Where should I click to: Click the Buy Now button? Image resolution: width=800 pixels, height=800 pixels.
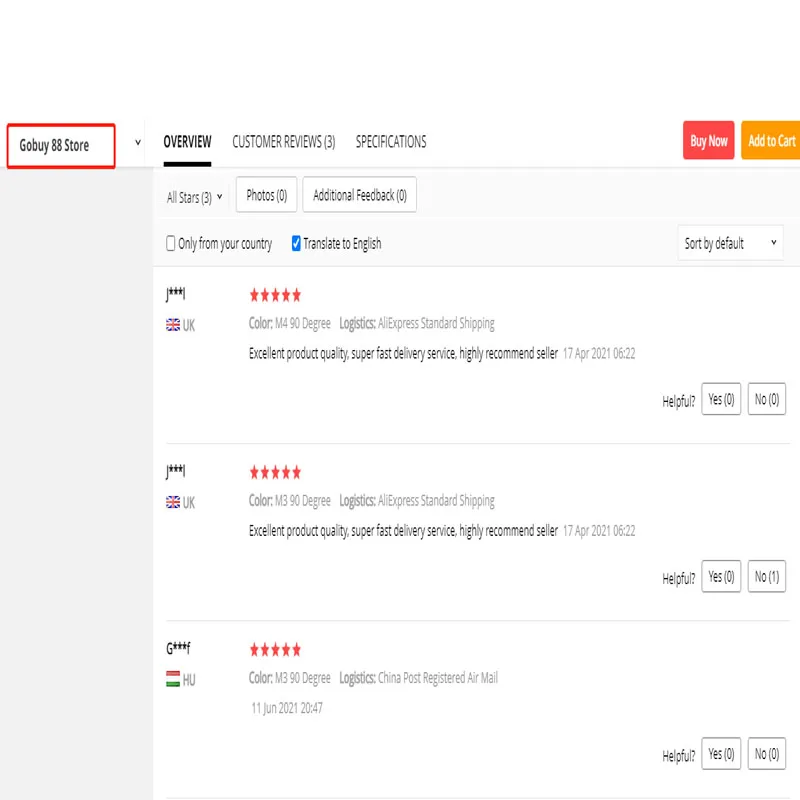click(x=708, y=140)
